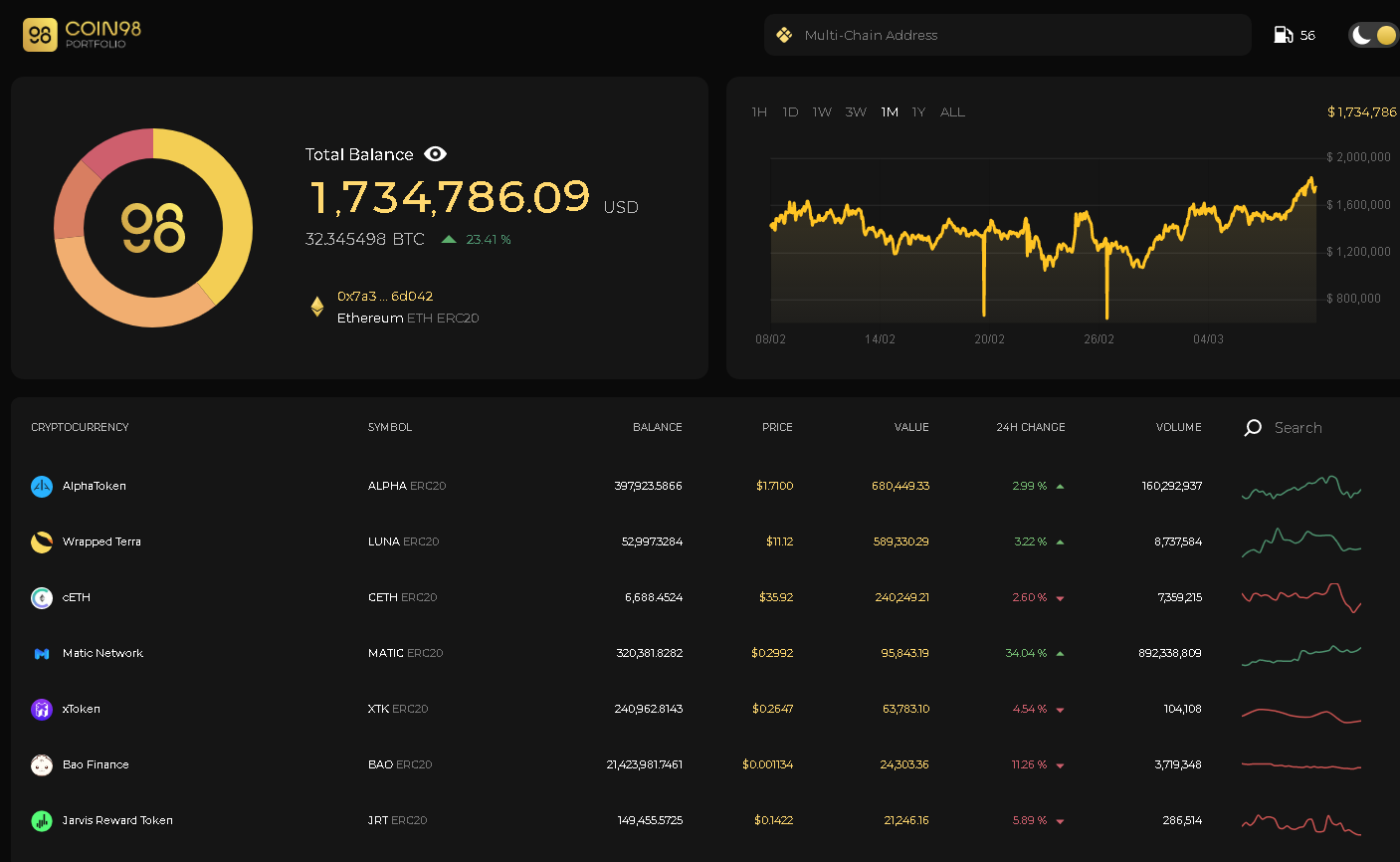Click the Multi-Chain Address input field
Viewport: 1400px width, 862px height.
(1008, 35)
